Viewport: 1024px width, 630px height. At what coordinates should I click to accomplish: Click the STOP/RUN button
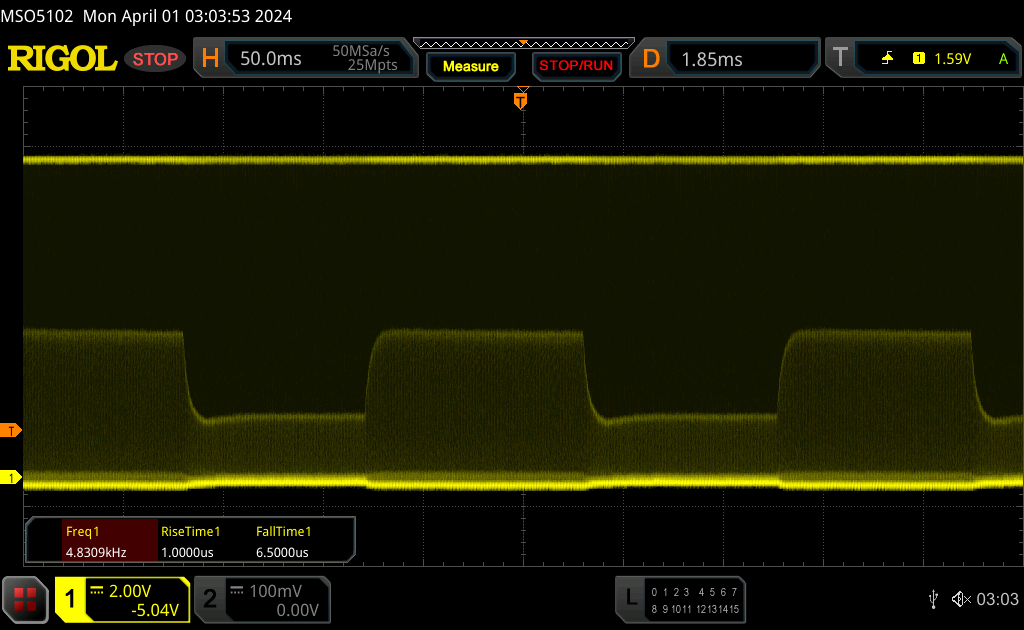[x=576, y=66]
